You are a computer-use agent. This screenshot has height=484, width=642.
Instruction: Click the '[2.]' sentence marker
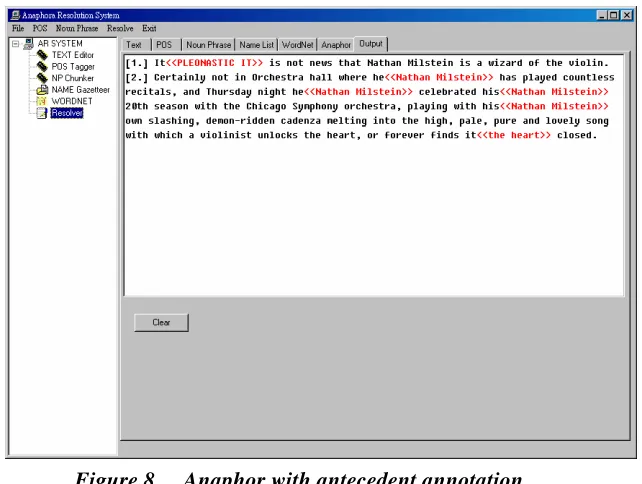tap(137, 77)
